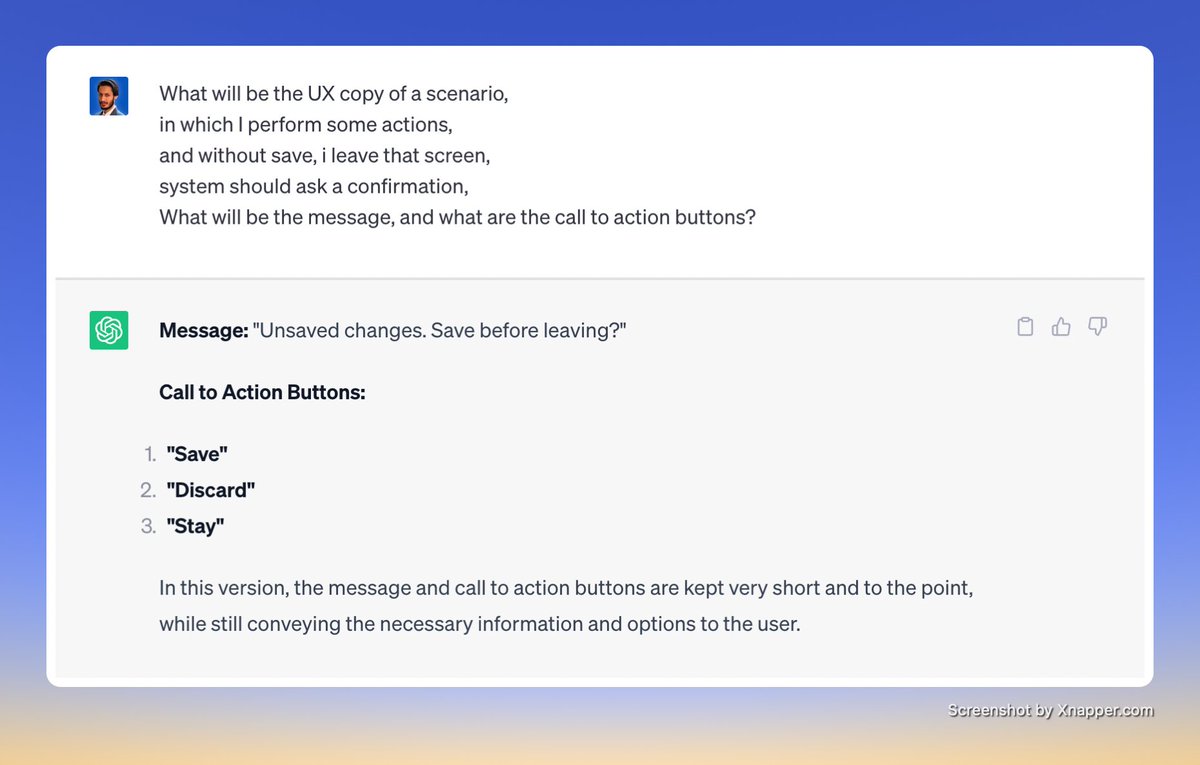Click the line "system should ask a confirmation,"
Viewport: 1200px width, 765px height.
point(314,186)
